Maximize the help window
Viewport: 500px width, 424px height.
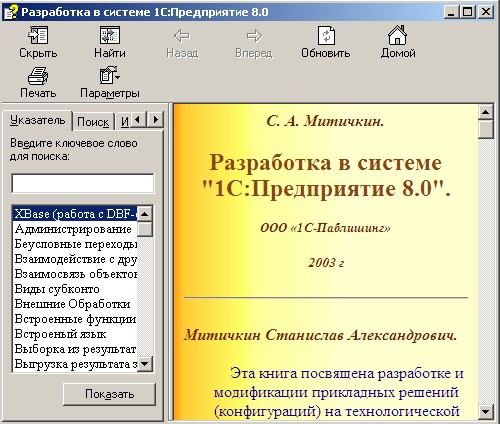(468, 12)
